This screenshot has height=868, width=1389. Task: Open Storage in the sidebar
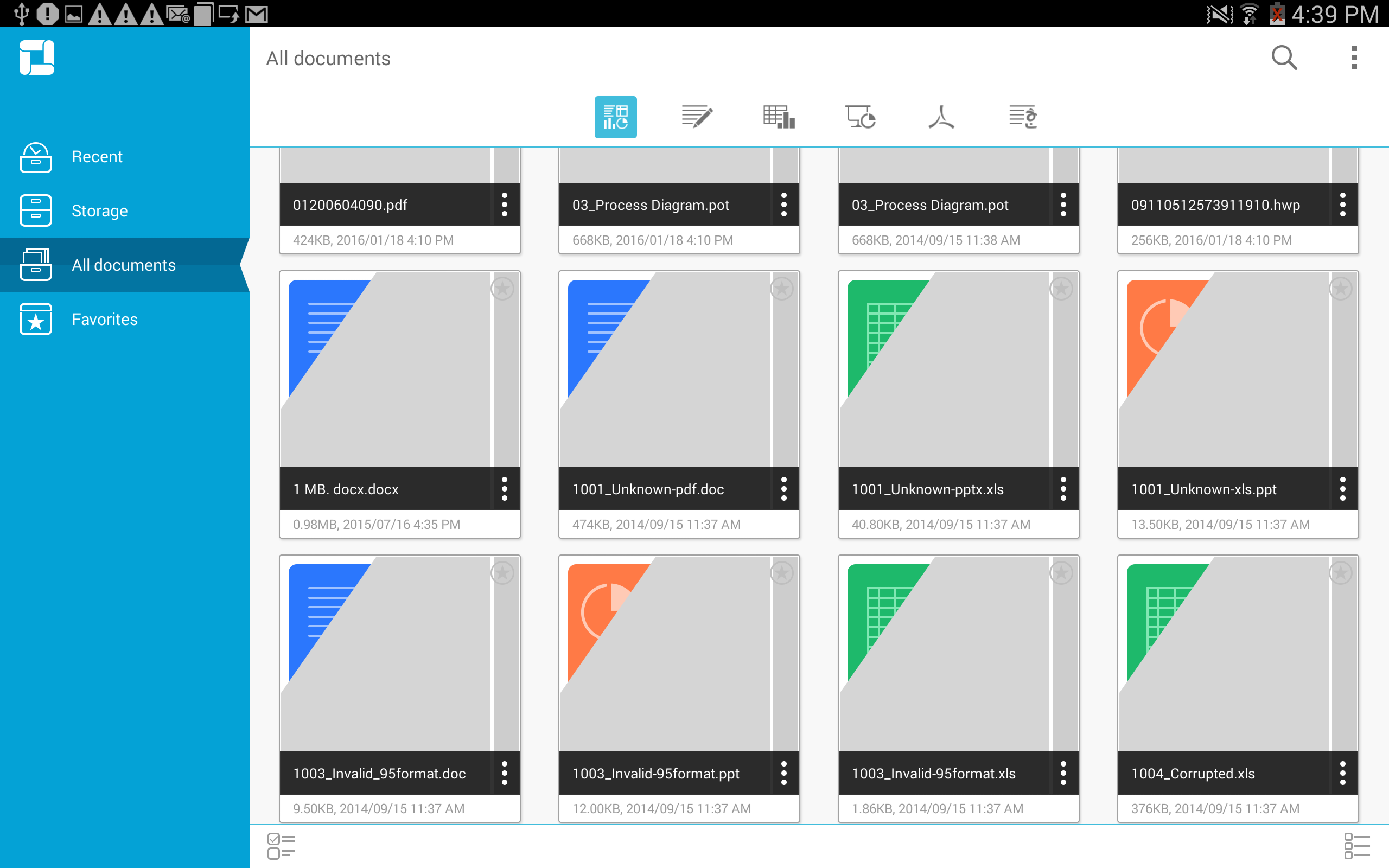pos(125,210)
